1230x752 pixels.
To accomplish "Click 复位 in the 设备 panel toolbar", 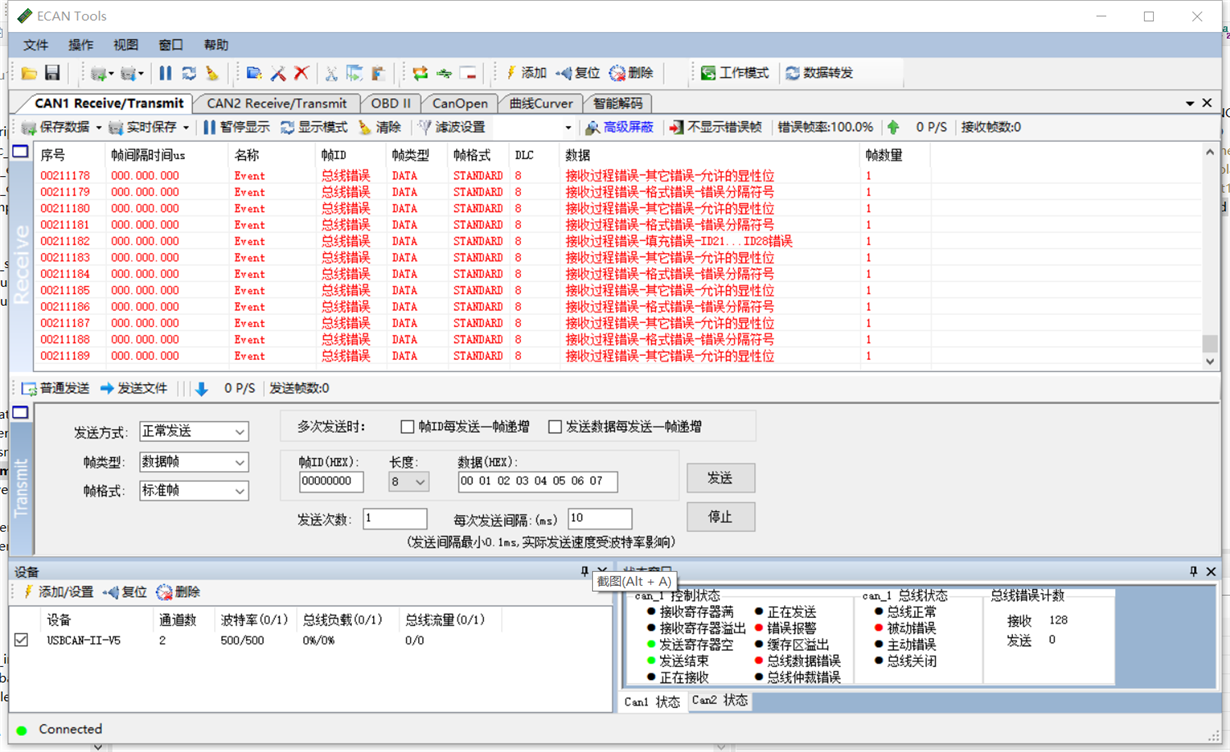I will tap(126, 592).
